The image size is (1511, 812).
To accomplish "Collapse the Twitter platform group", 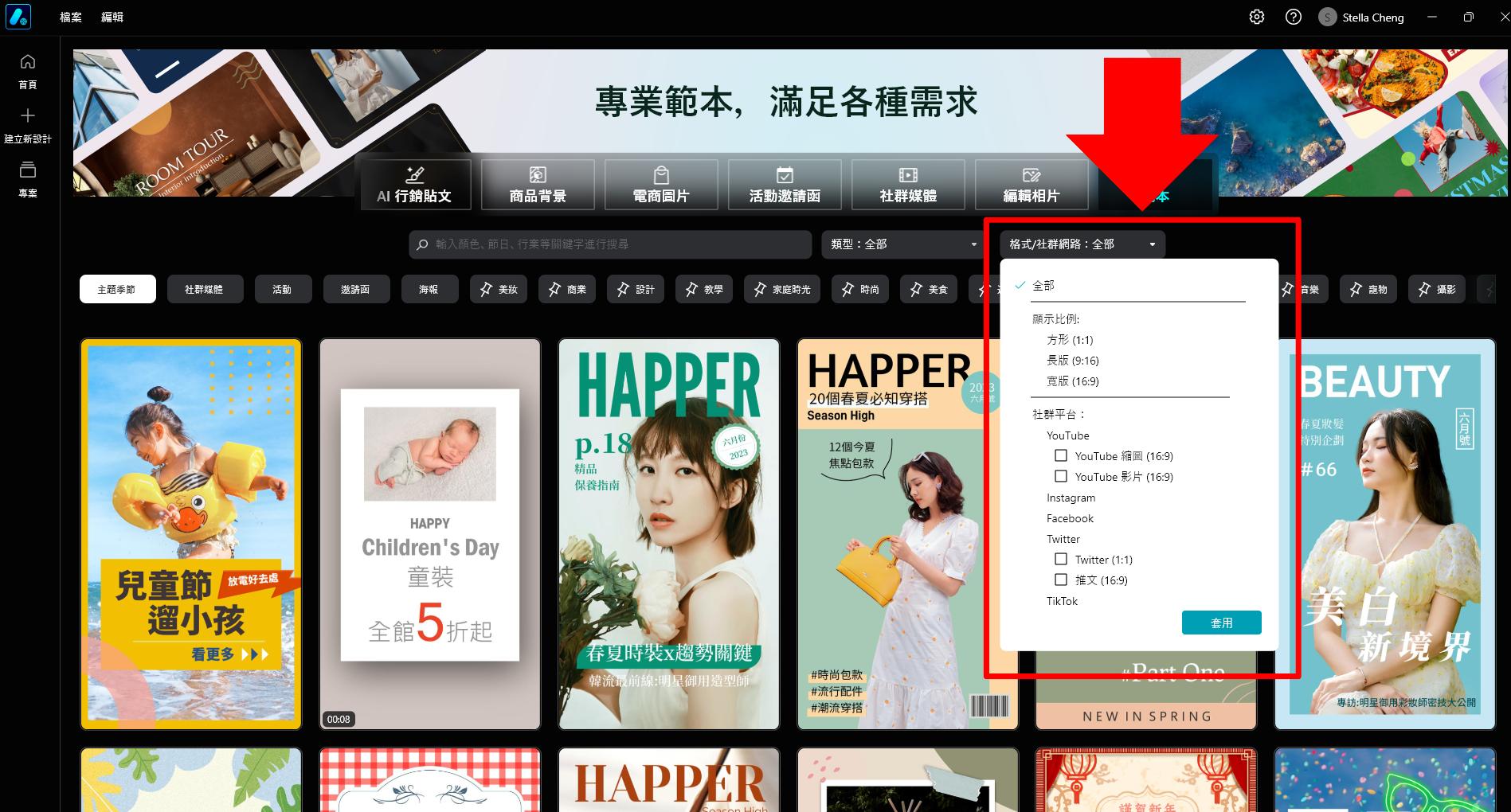I will [x=1063, y=539].
